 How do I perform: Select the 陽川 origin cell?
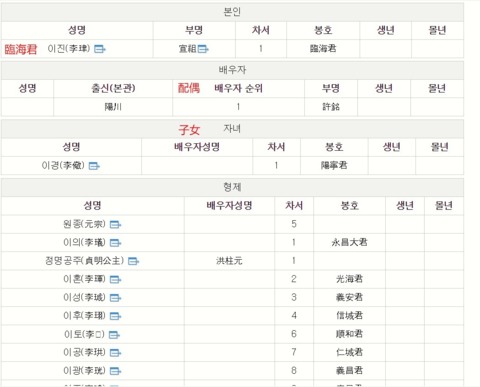pyautogui.click(x=113, y=107)
